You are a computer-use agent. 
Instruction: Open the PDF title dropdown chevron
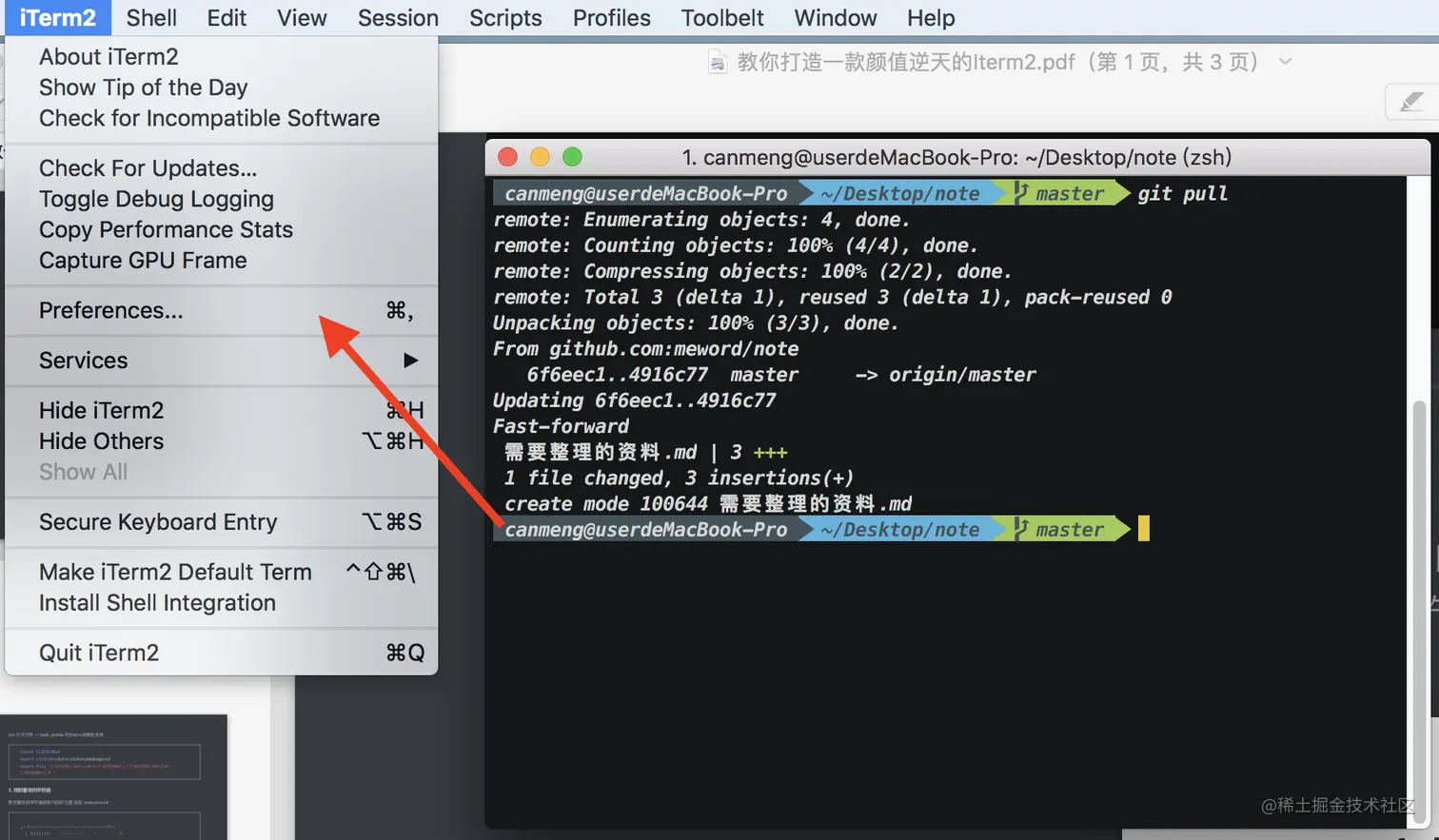point(1285,62)
